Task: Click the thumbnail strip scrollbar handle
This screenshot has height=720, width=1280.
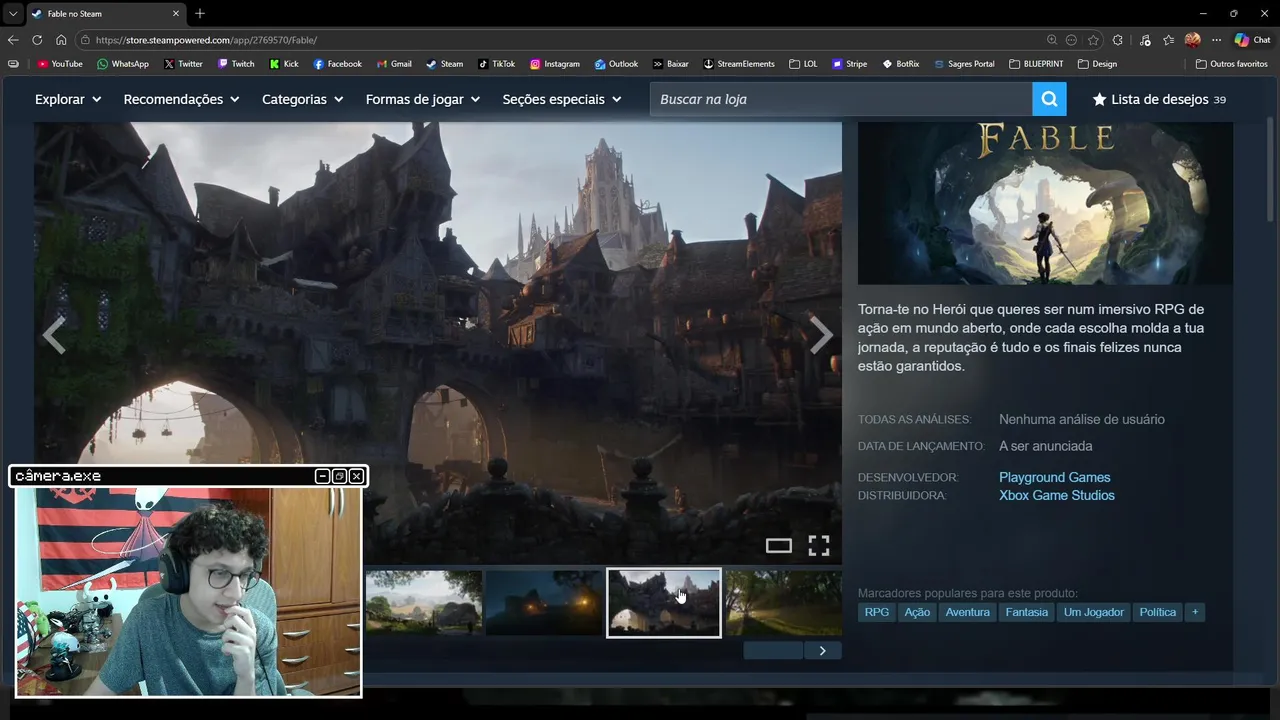Action: click(772, 651)
